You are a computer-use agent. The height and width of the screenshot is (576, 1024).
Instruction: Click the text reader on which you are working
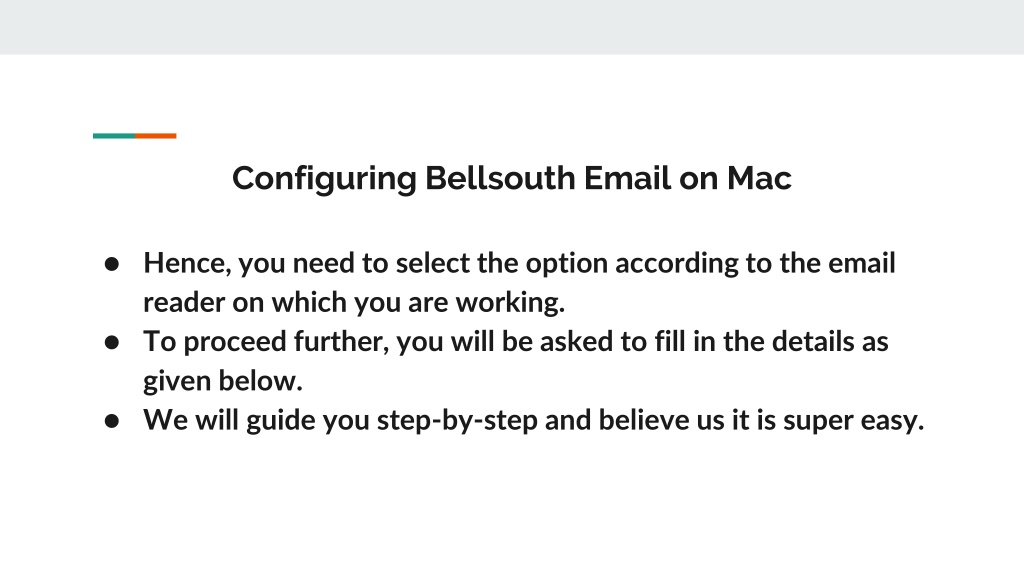(354, 302)
